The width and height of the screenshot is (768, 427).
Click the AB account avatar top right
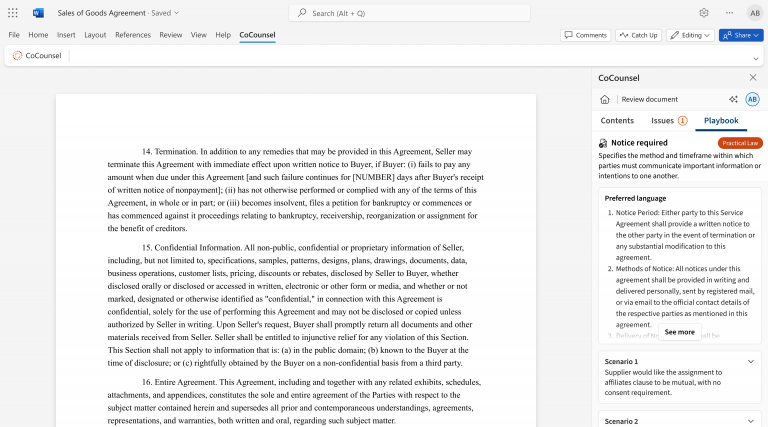[x=755, y=13]
